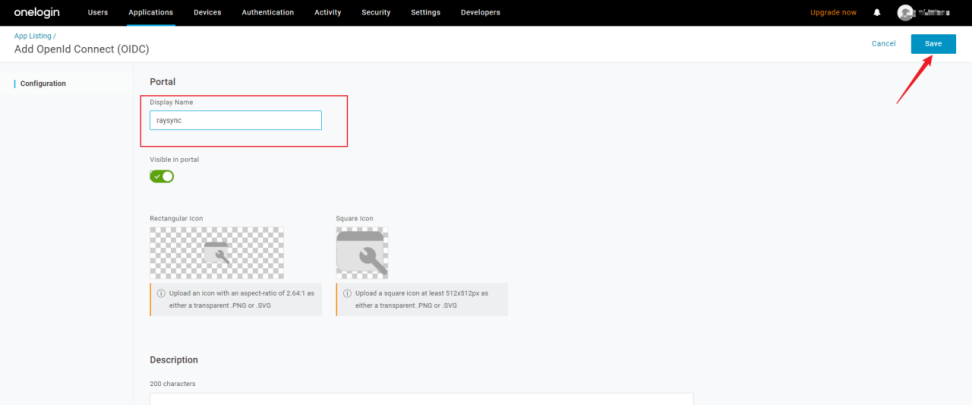This screenshot has height=405, width=972.
Task: Click info icon in rectangular icon hint
Action: [161, 293]
